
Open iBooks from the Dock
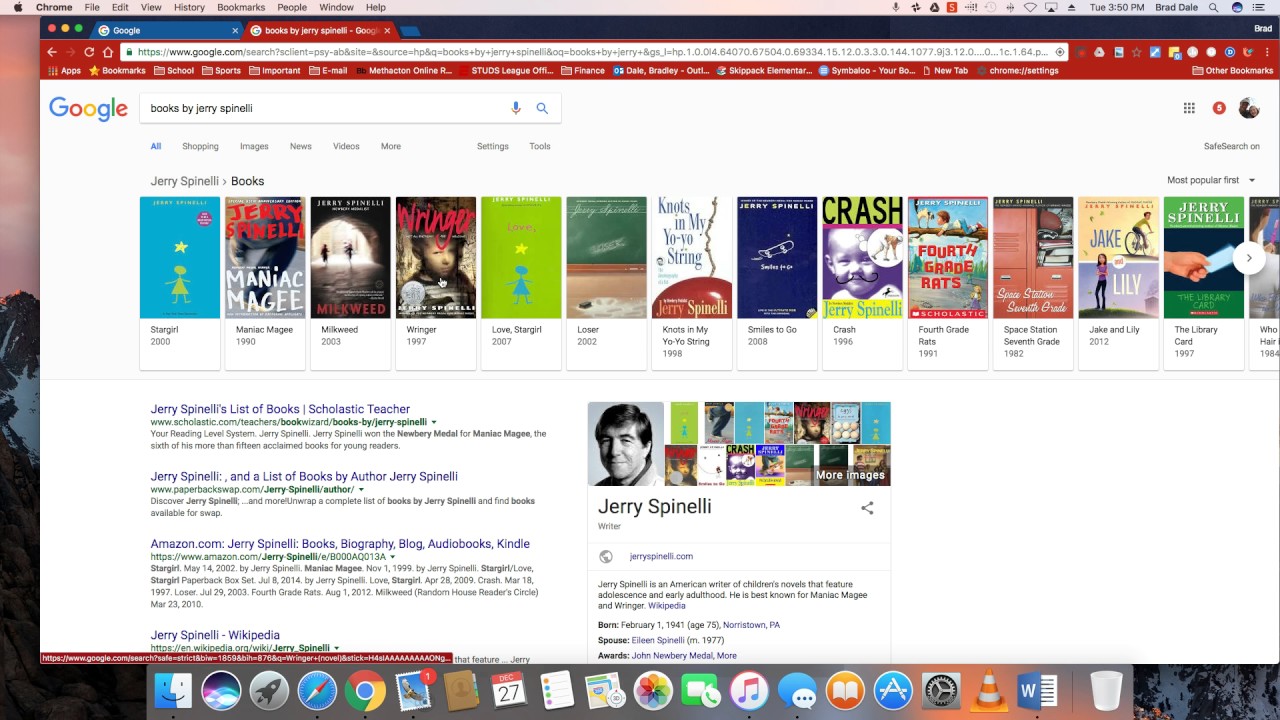point(845,691)
